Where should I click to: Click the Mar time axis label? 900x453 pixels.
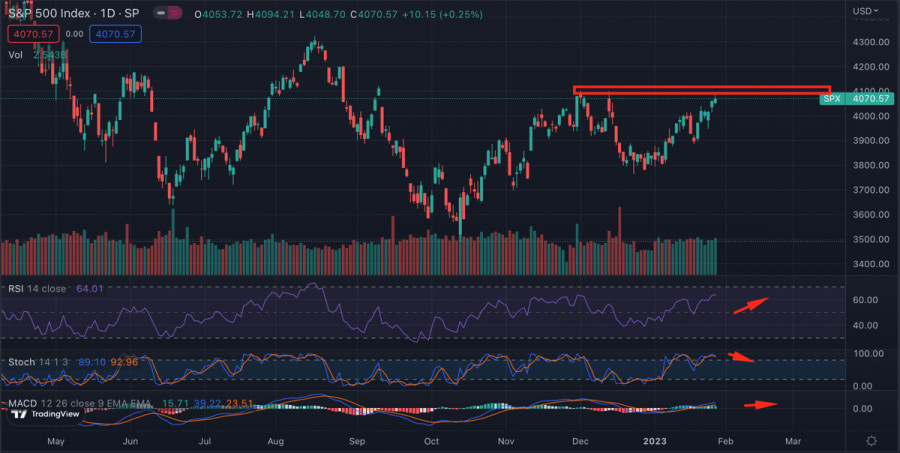(x=793, y=441)
